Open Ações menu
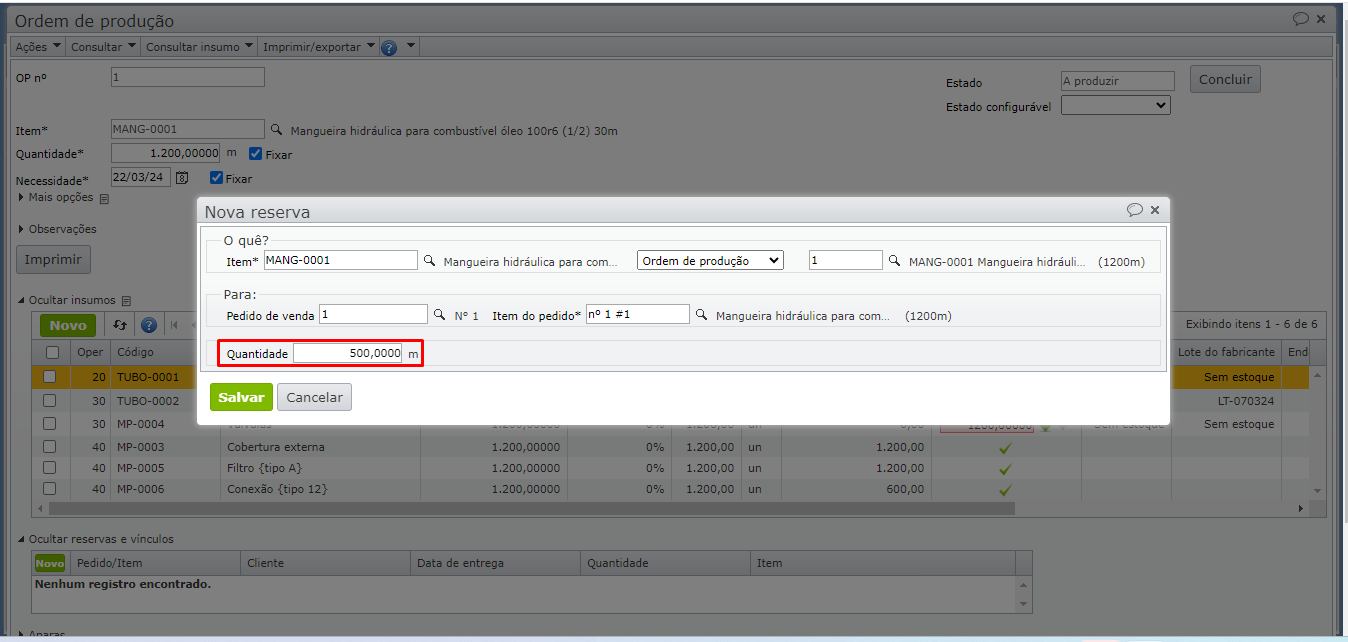 tap(38, 47)
